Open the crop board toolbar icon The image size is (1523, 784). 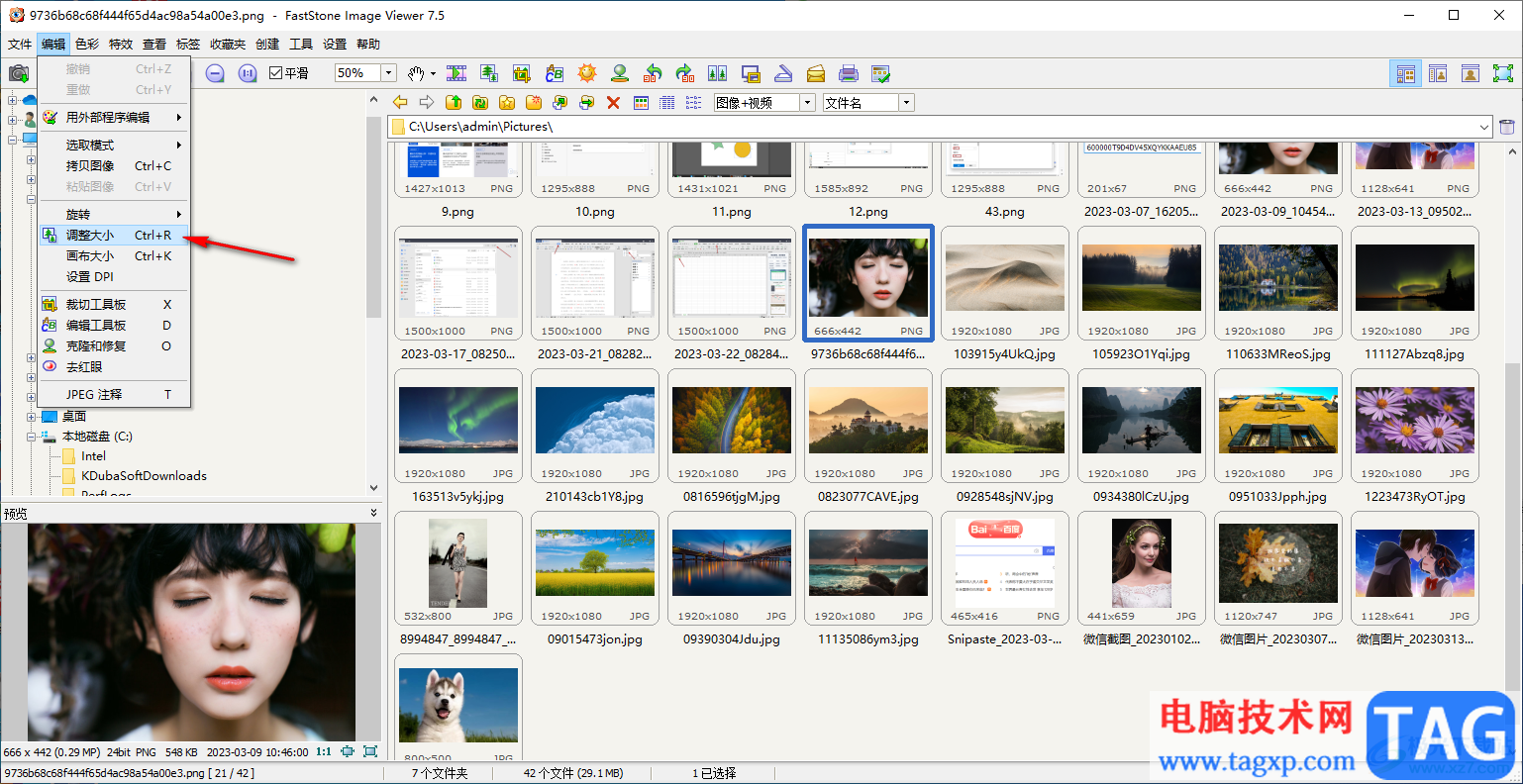point(522,73)
